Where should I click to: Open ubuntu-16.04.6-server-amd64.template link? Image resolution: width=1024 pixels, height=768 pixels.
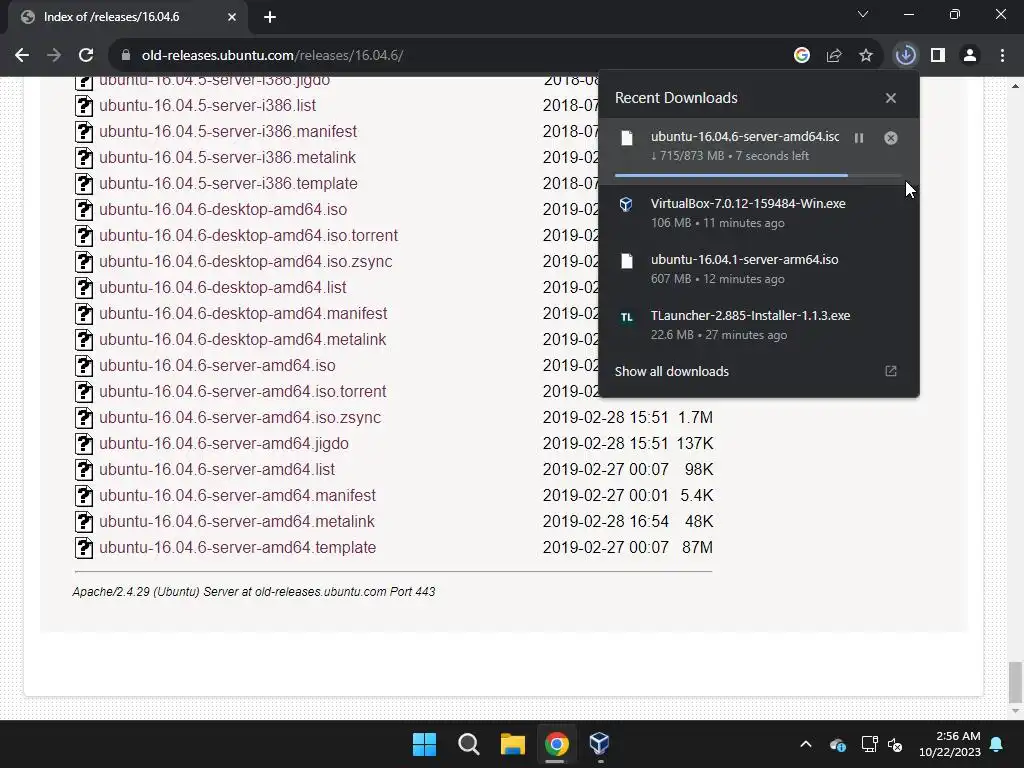(237, 548)
